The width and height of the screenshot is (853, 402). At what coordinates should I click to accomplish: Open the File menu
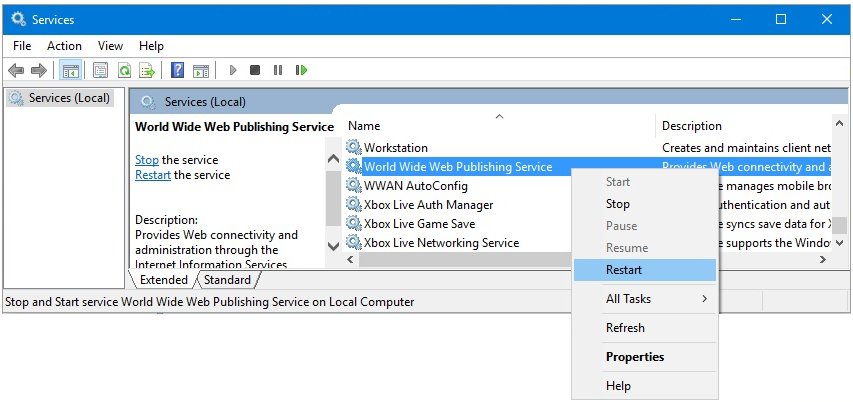pyautogui.click(x=22, y=46)
